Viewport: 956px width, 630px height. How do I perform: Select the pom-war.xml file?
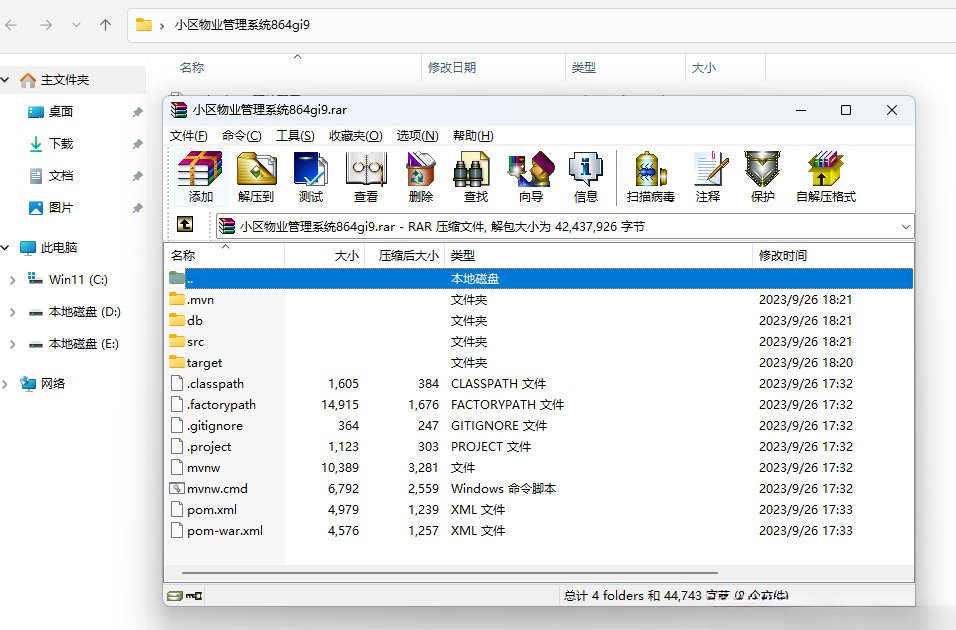tap(539, 531)
